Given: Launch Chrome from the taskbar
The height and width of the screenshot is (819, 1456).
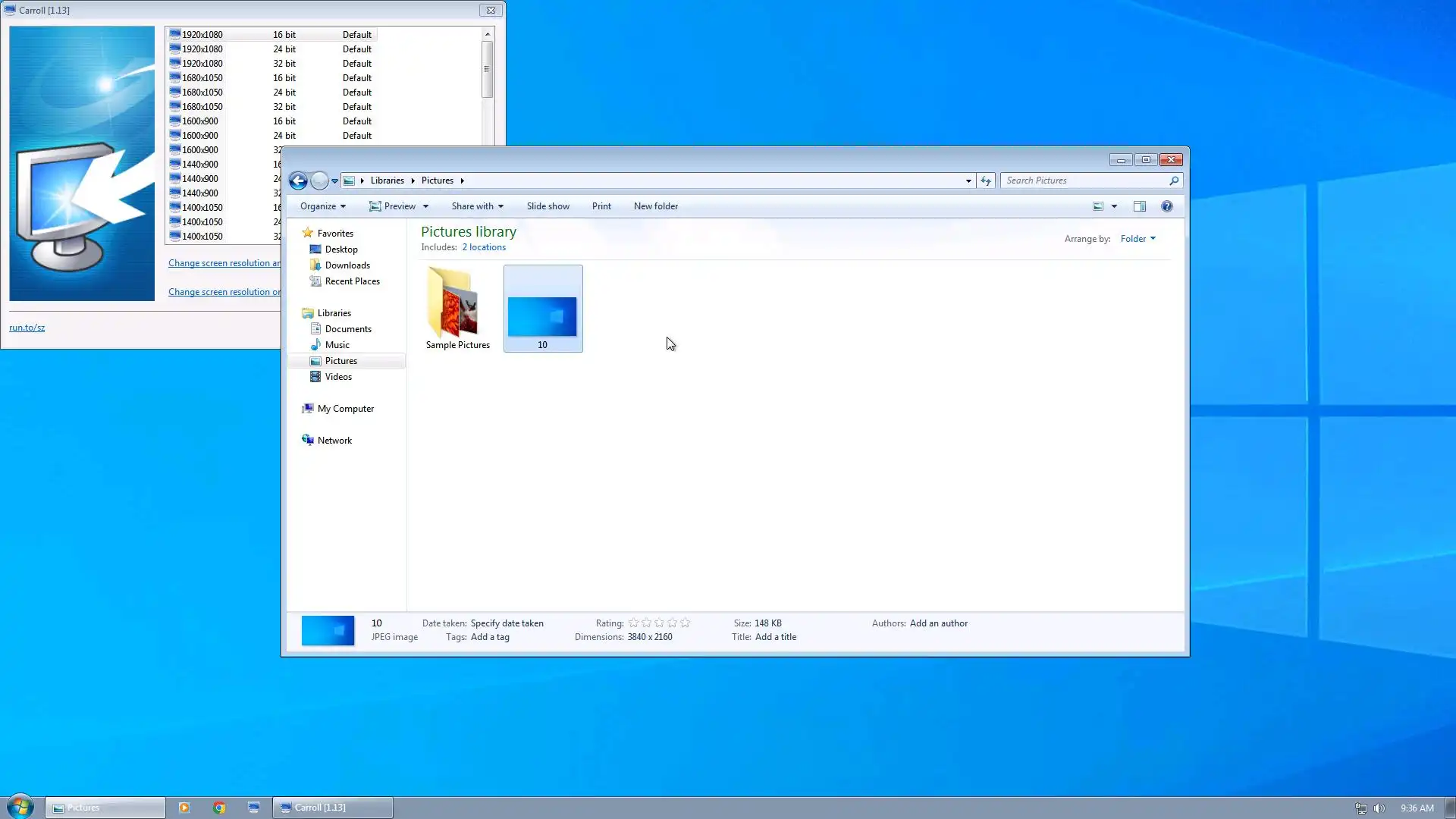Looking at the screenshot, I should [x=219, y=808].
